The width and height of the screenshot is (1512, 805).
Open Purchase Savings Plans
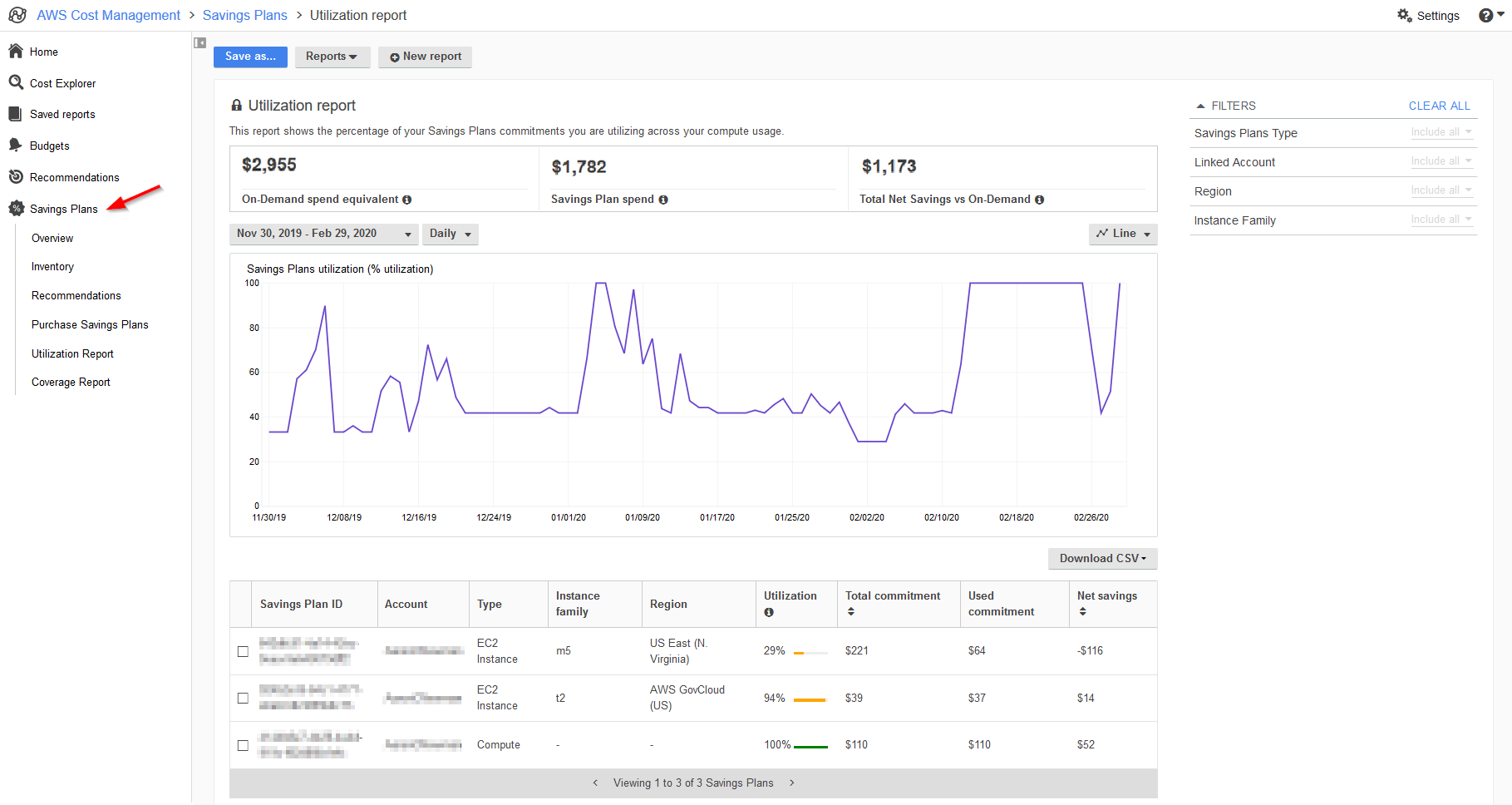pos(90,324)
